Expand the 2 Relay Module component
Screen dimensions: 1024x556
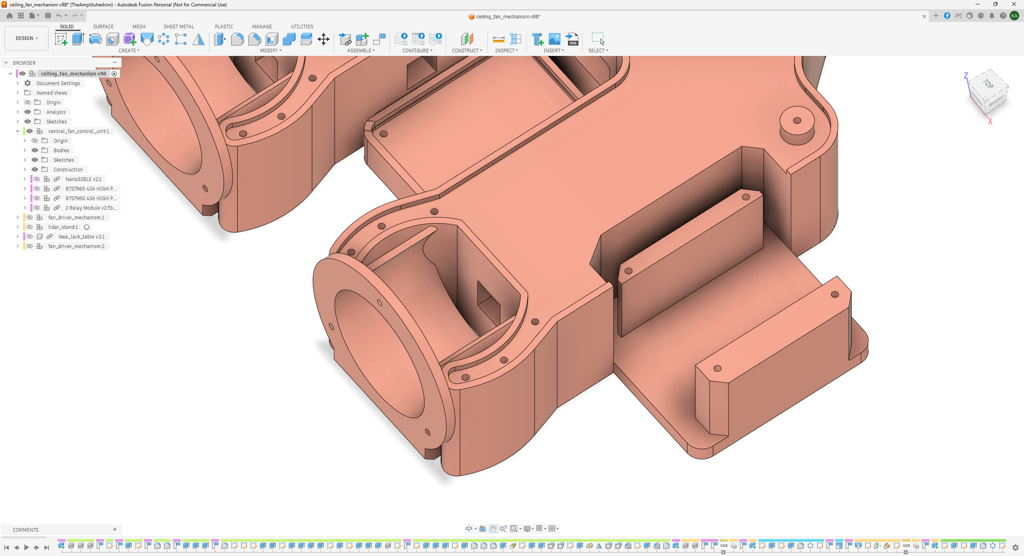[25, 208]
